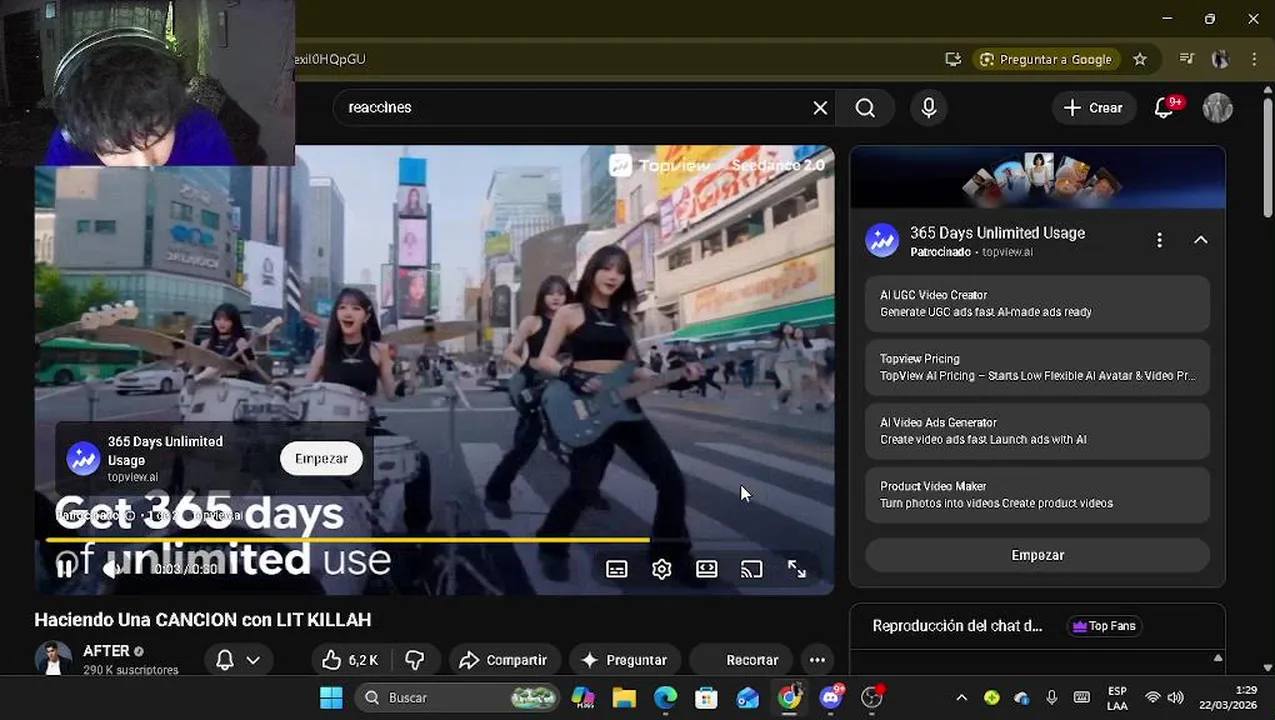Open more actions three-dot button
The image size is (1275, 720).
(817, 660)
